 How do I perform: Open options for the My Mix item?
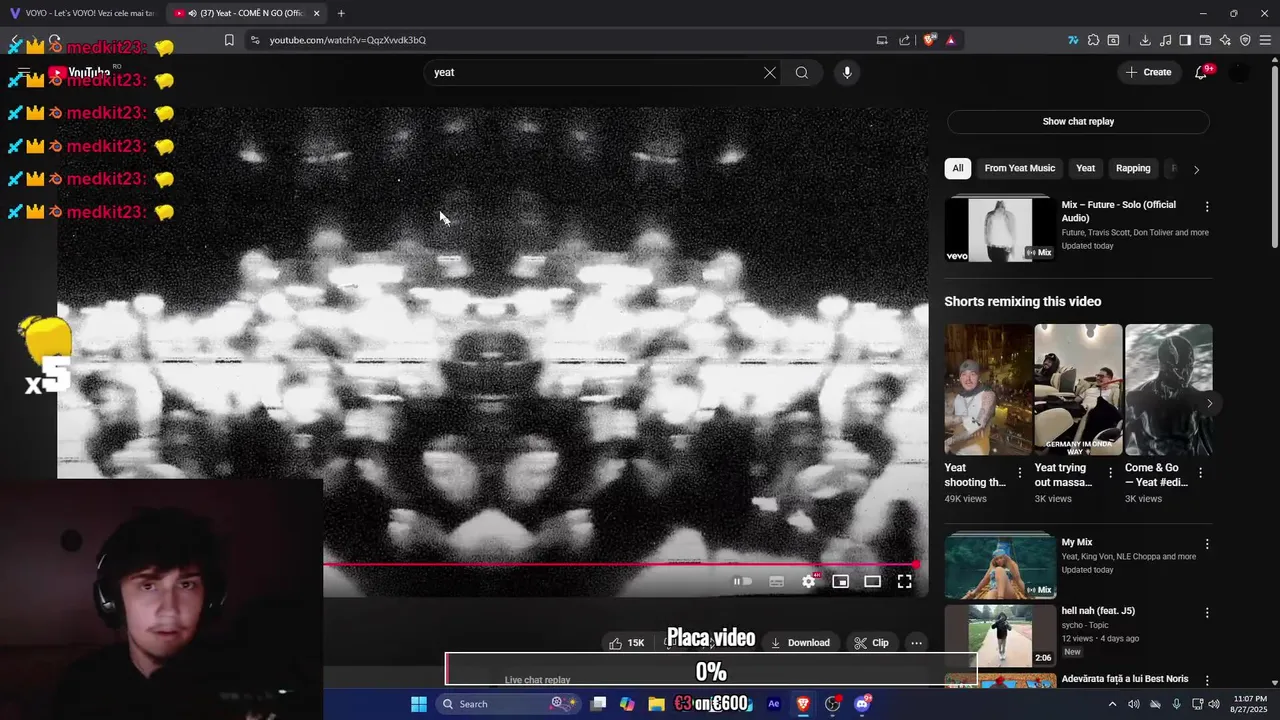coord(1207,544)
